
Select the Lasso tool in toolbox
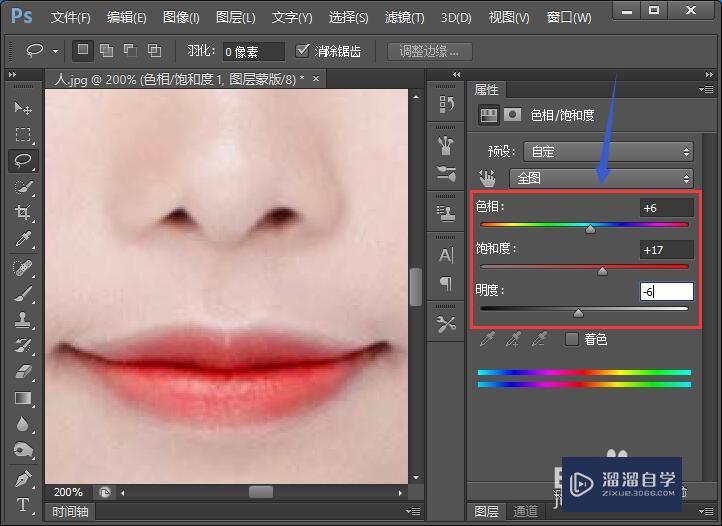23,160
